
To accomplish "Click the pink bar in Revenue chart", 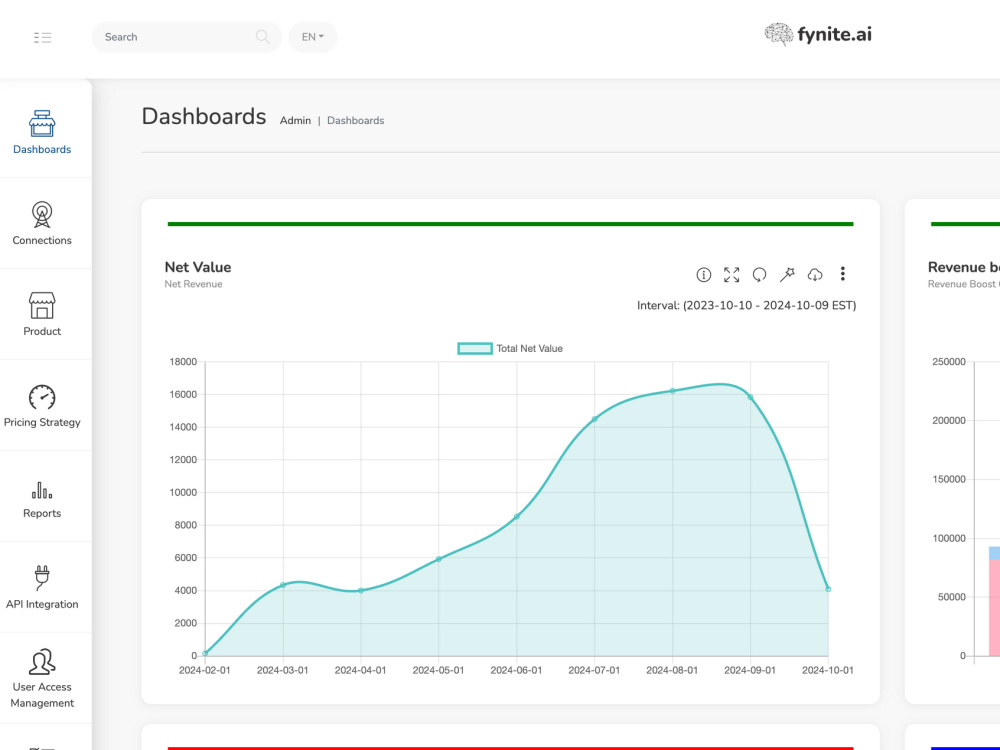I will [994, 608].
